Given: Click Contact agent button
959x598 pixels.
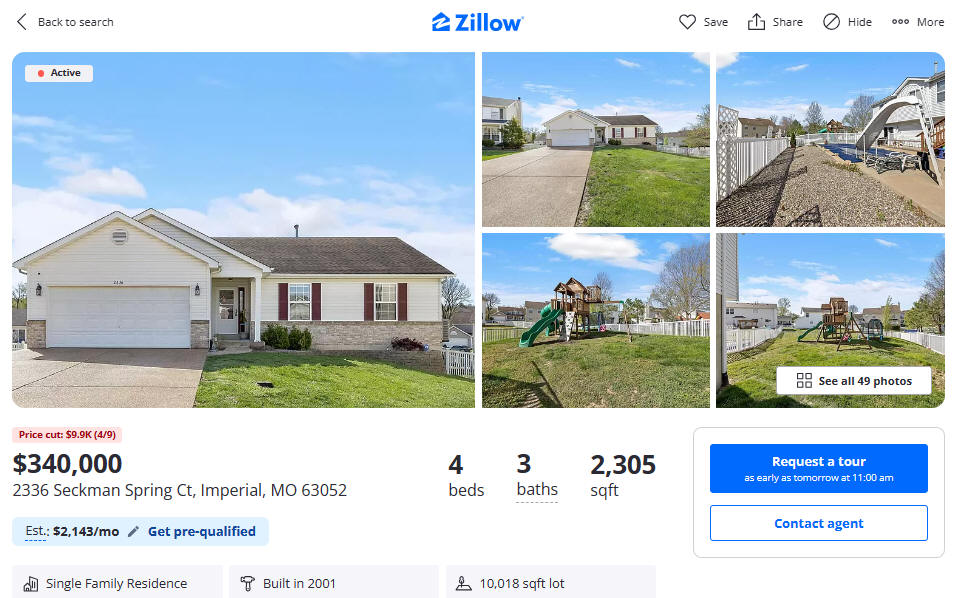Looking at the screenshot, I should point(818,523).
